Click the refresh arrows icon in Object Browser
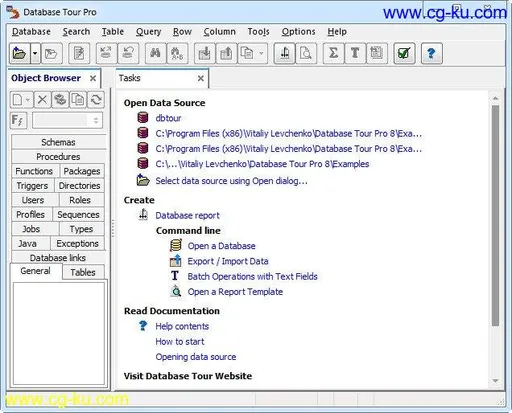This screenshot has width=512, height=413. (x=96, y=99)
